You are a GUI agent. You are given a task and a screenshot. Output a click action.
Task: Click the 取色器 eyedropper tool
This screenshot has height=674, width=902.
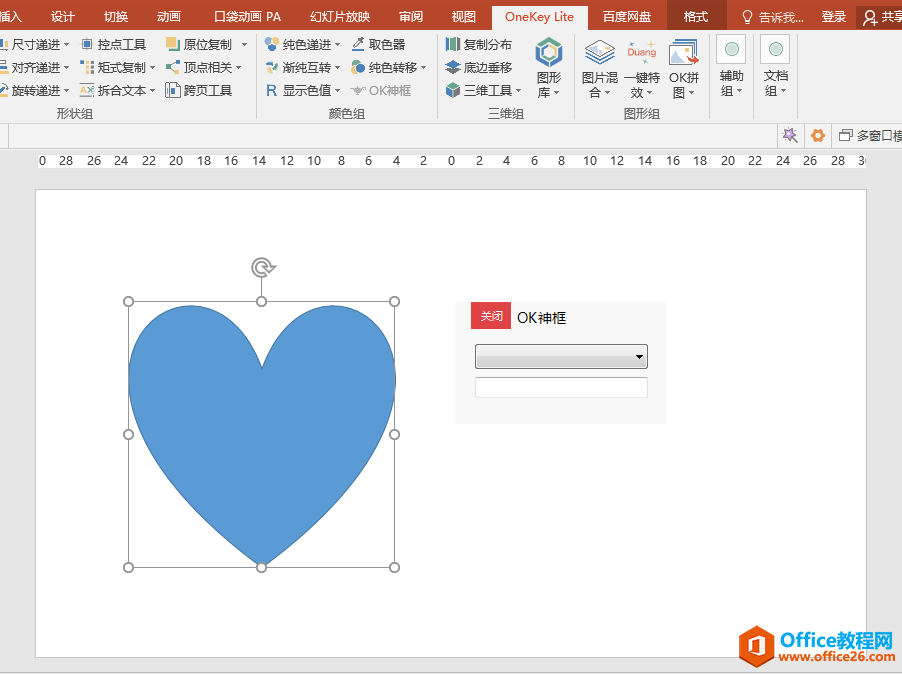click(378, 44)
